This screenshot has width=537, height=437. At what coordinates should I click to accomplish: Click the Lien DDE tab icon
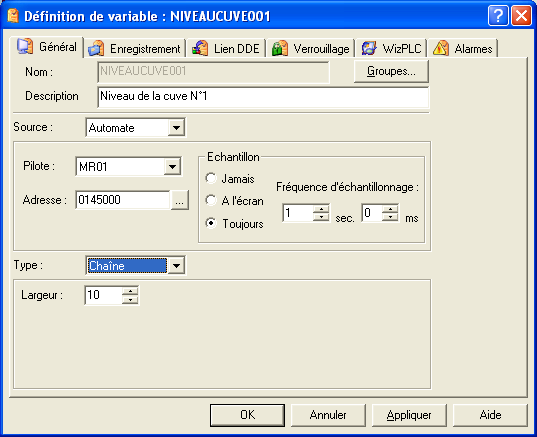click(200, 48)
